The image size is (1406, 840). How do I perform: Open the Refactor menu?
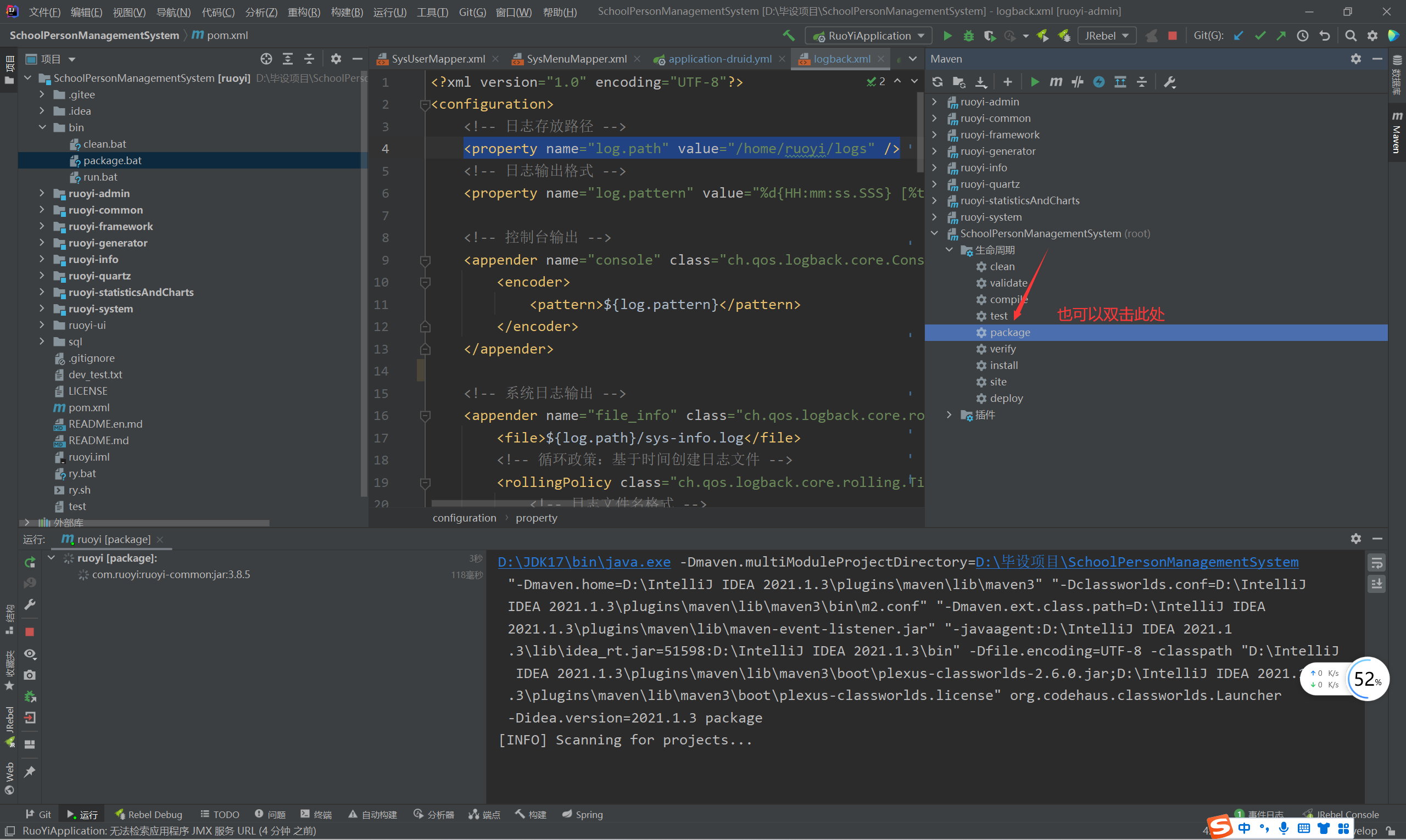304,12
